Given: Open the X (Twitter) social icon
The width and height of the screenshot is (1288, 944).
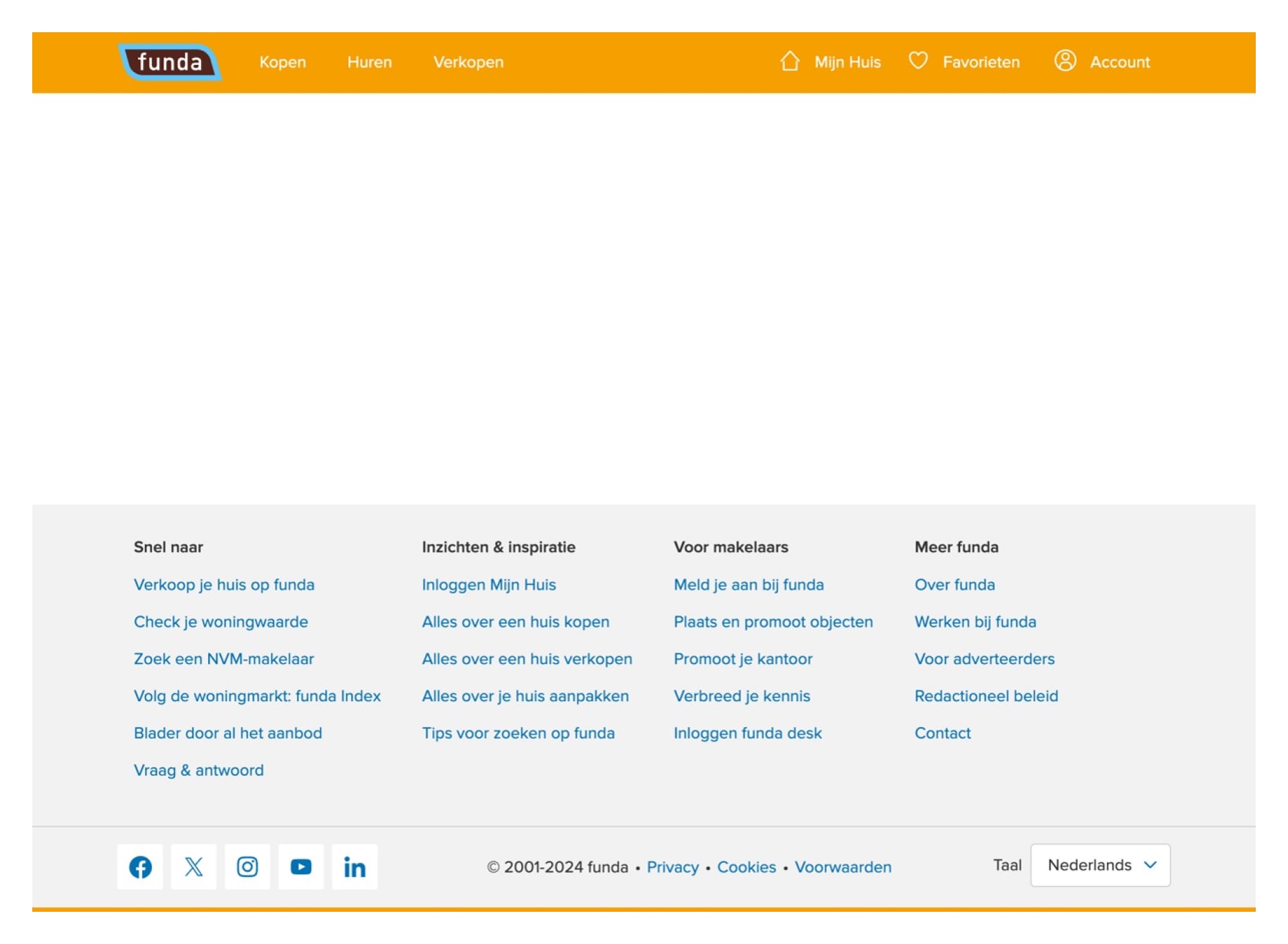Looking at the screenshot, I should [194, 867].
